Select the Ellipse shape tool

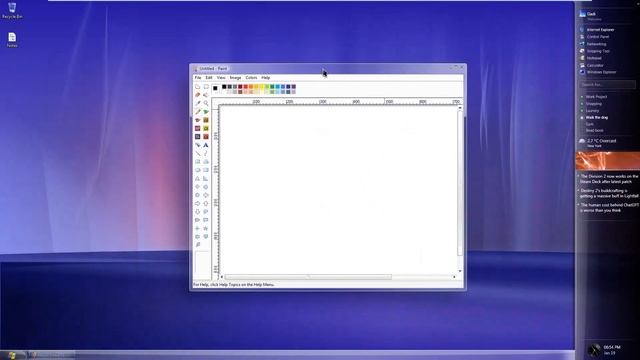click(x=198, y=170)
